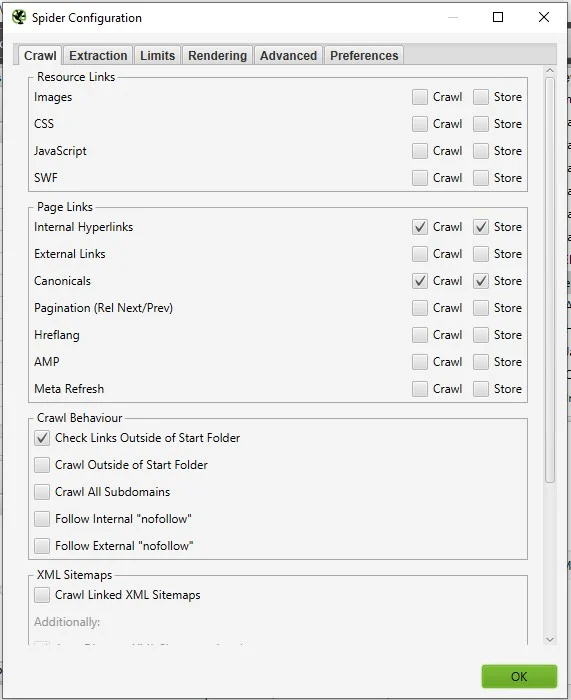Enable Crawl for Images

pyautogui.click(x=420, y=97)
